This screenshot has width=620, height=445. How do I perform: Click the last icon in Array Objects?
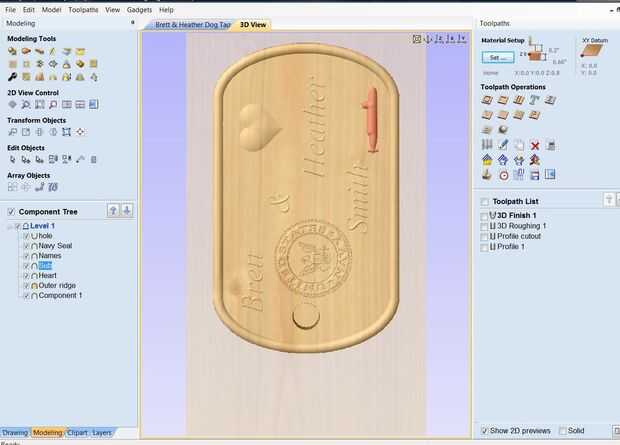click(53, 187)
